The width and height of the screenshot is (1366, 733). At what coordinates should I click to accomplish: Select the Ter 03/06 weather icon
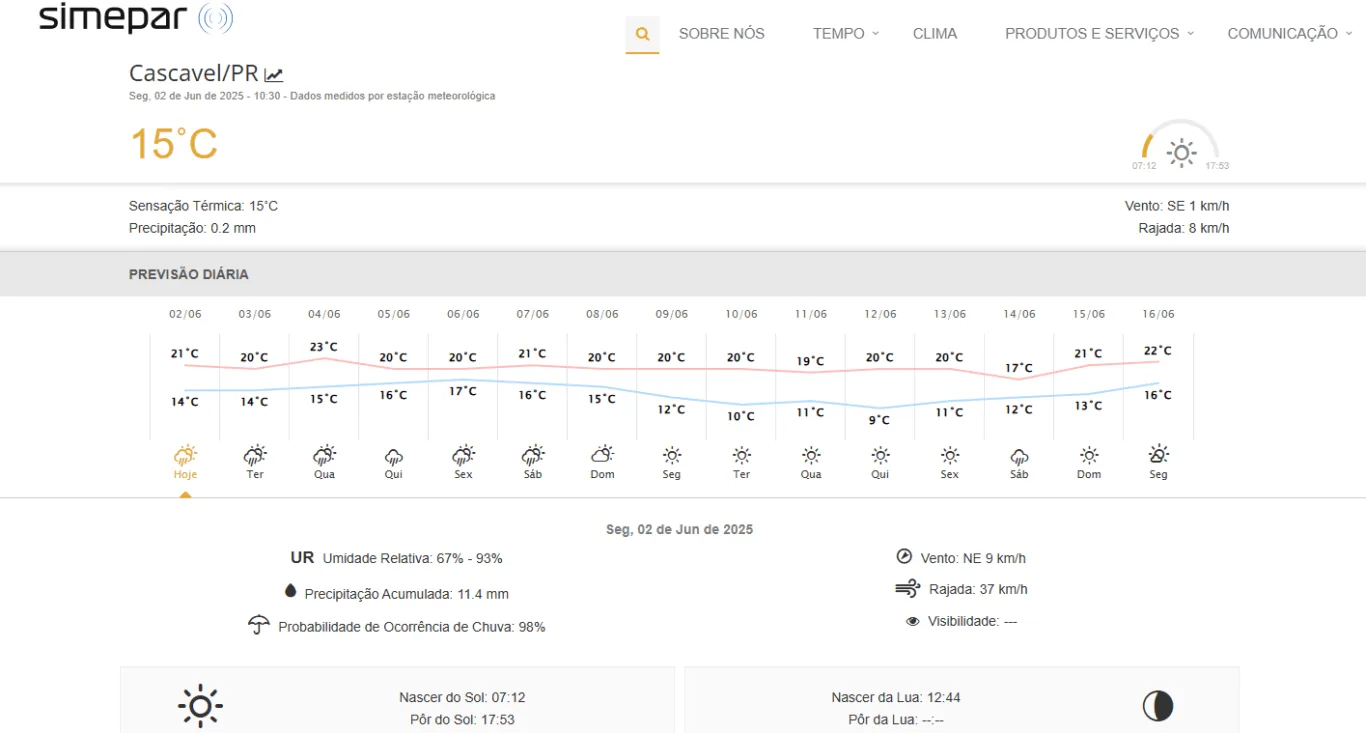point(255,456)
